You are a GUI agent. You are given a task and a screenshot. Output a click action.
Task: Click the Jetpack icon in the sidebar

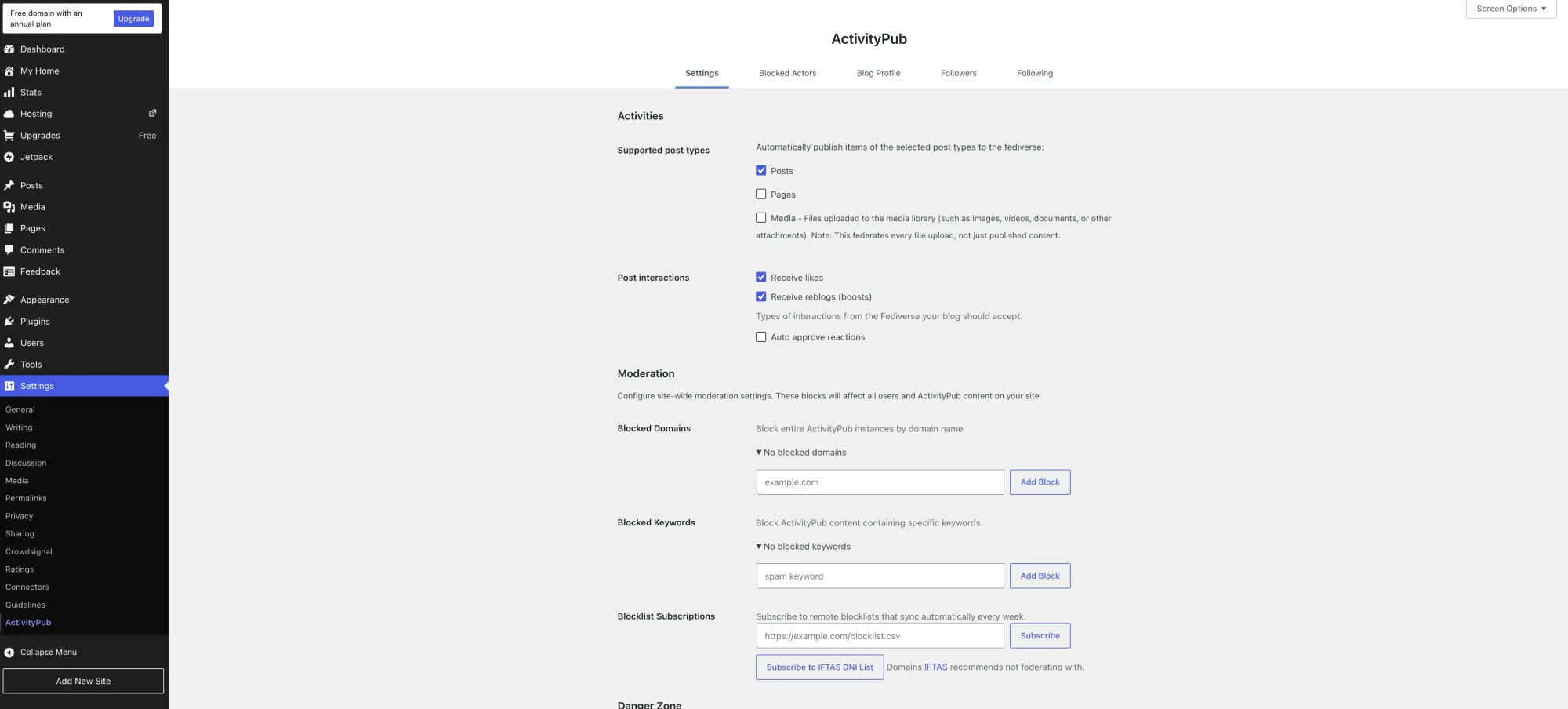[x=9, y=157]
